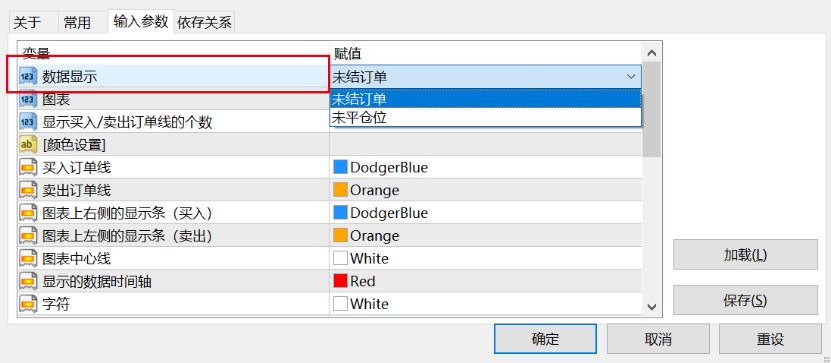Click the 图表 parameter row icon
Image resolution: width=831 pixels, height=363 pixels.
[x=28, y=99]
